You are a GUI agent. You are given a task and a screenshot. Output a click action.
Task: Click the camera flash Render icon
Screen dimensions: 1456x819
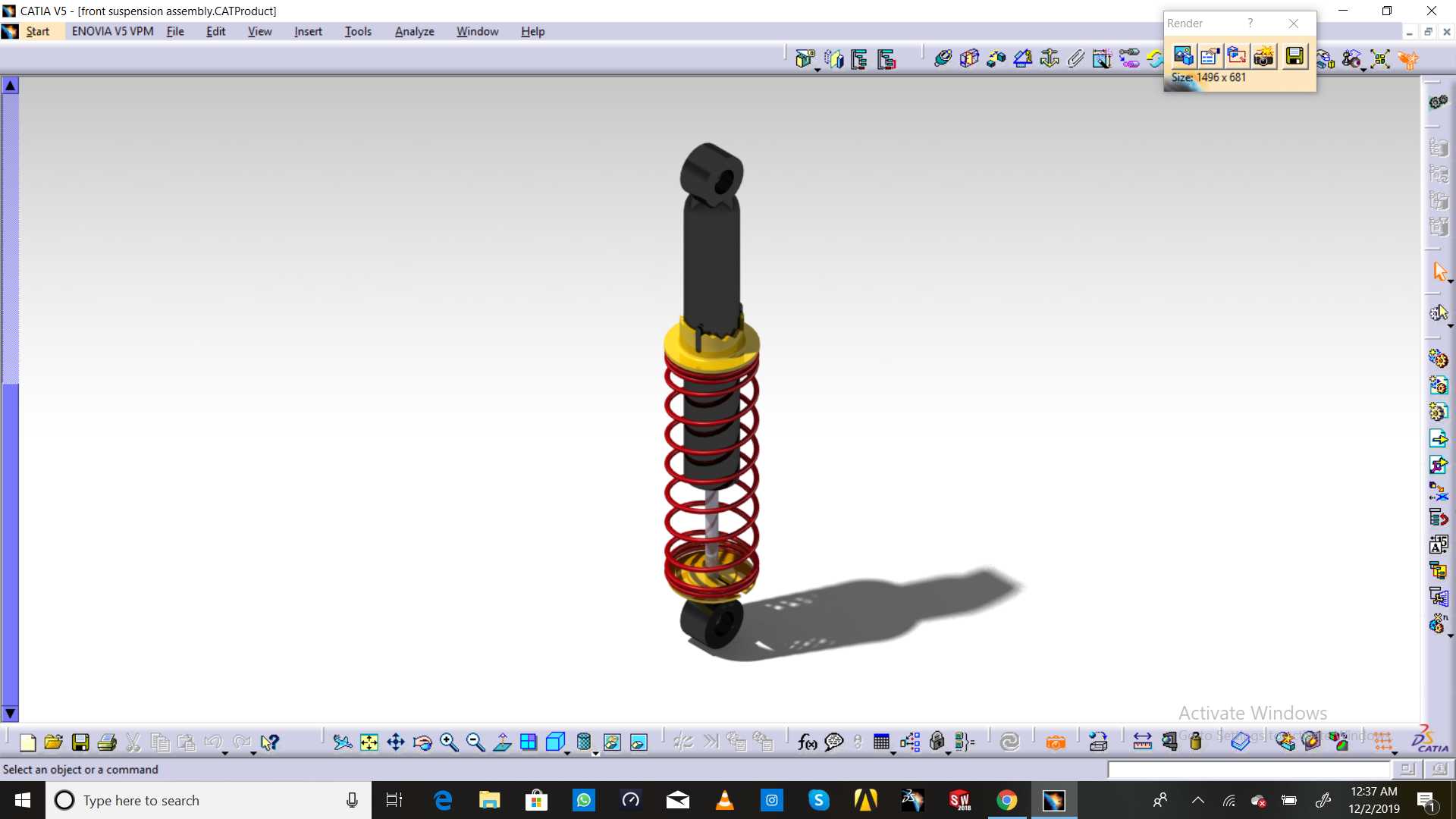(x=1264, y=56)
